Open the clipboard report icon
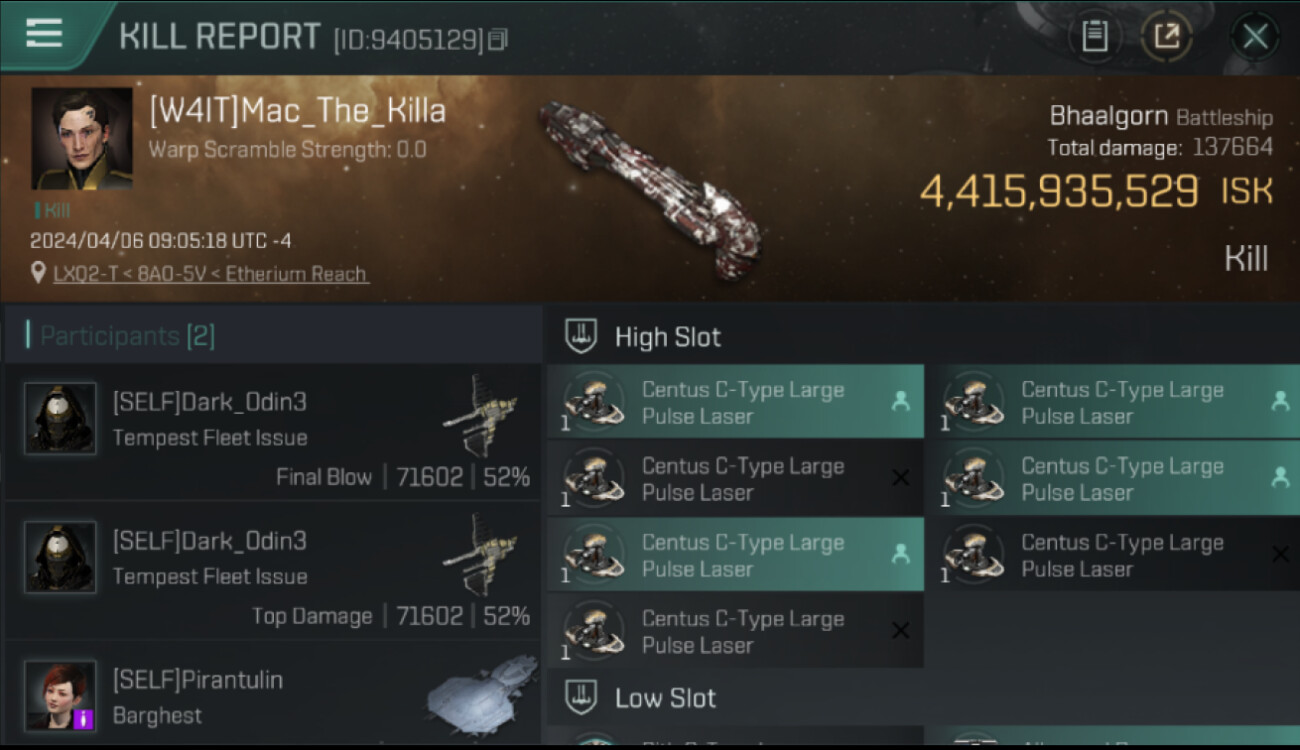Screen dimensions: 1300x750 click(x=1095, y=37)
